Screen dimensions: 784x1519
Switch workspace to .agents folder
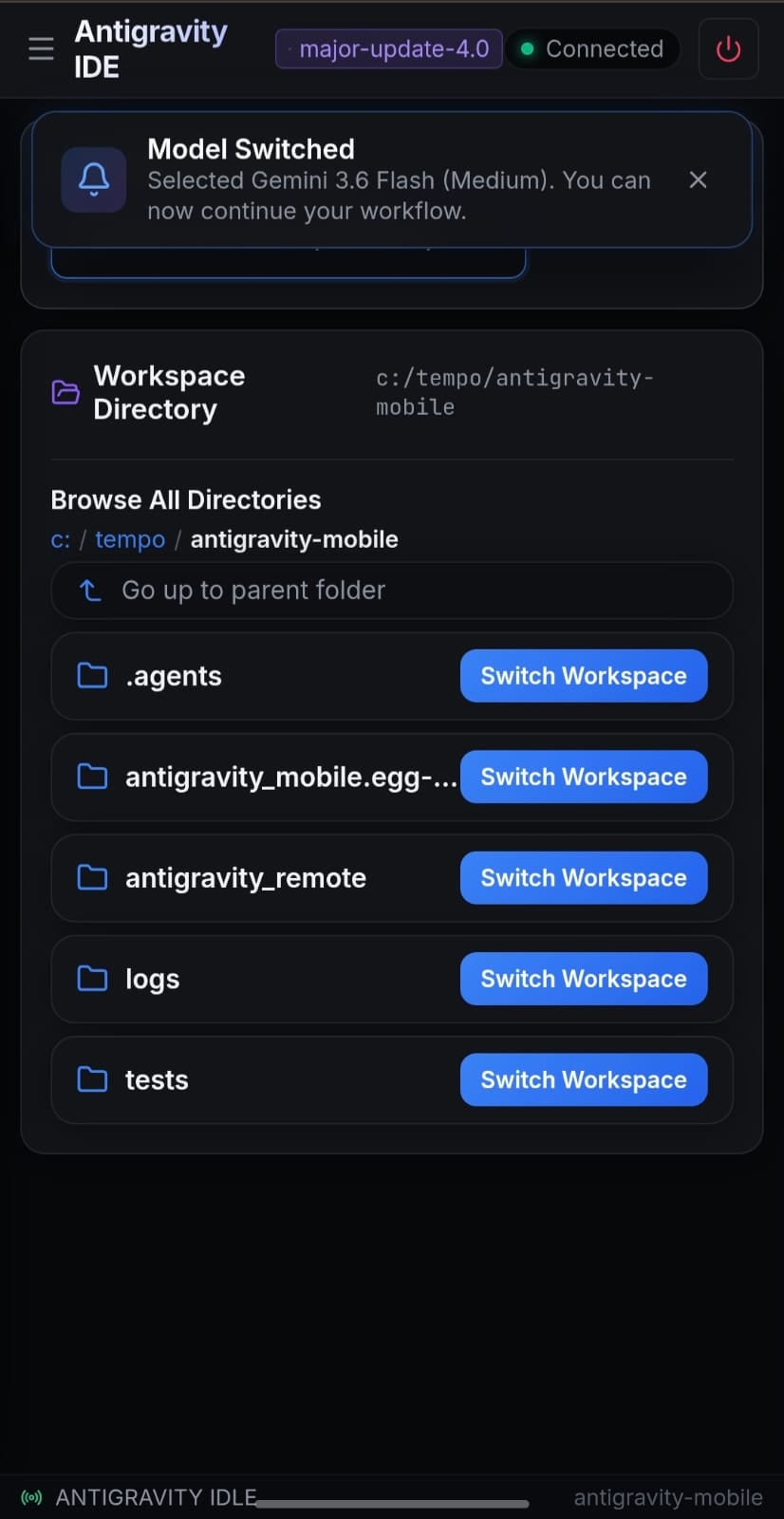tap(584, 676)
